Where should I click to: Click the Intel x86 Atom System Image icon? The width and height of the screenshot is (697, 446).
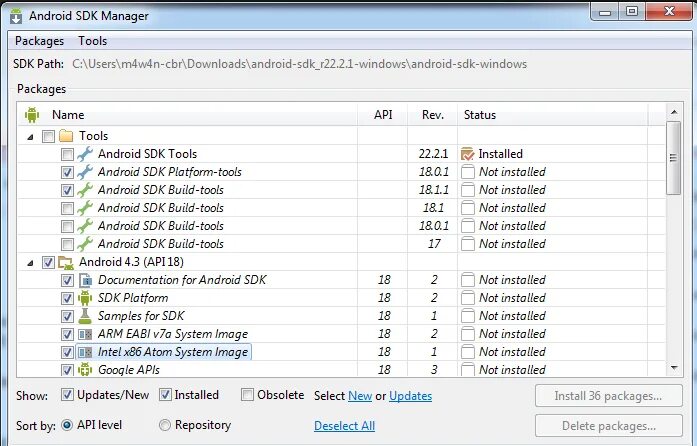[85, 352]
